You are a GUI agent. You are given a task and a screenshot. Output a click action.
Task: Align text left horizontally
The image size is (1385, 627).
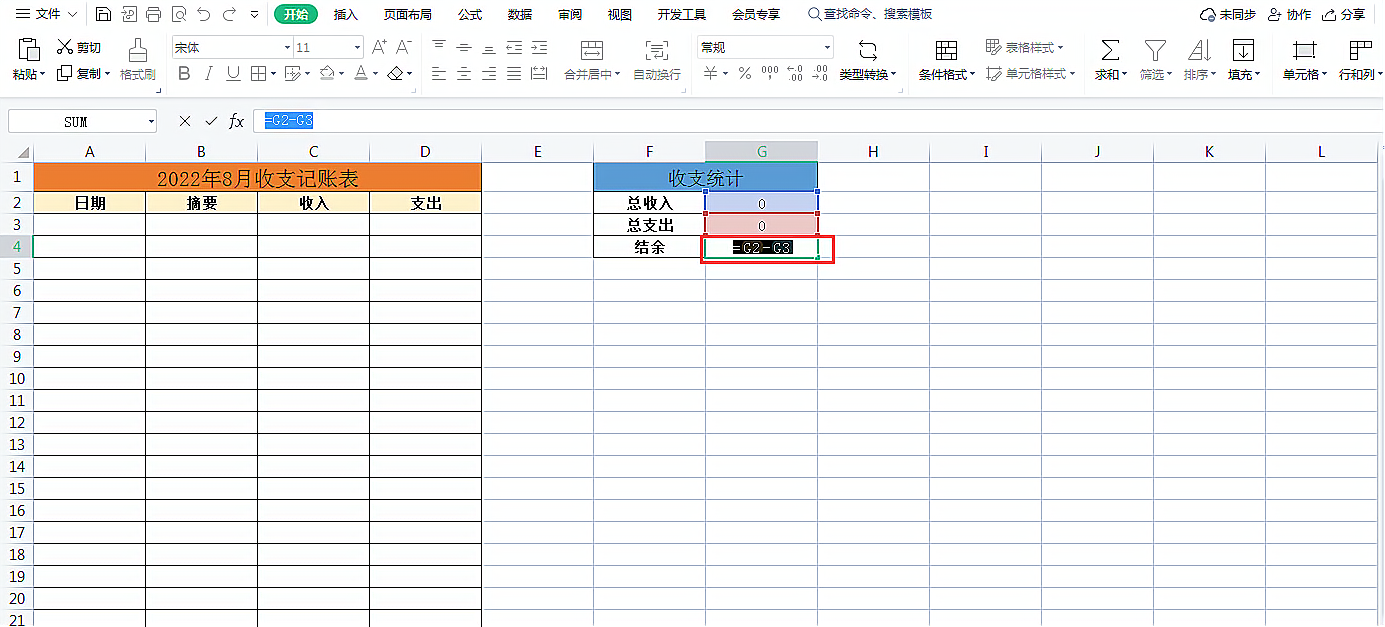click(x=439, y=73)
